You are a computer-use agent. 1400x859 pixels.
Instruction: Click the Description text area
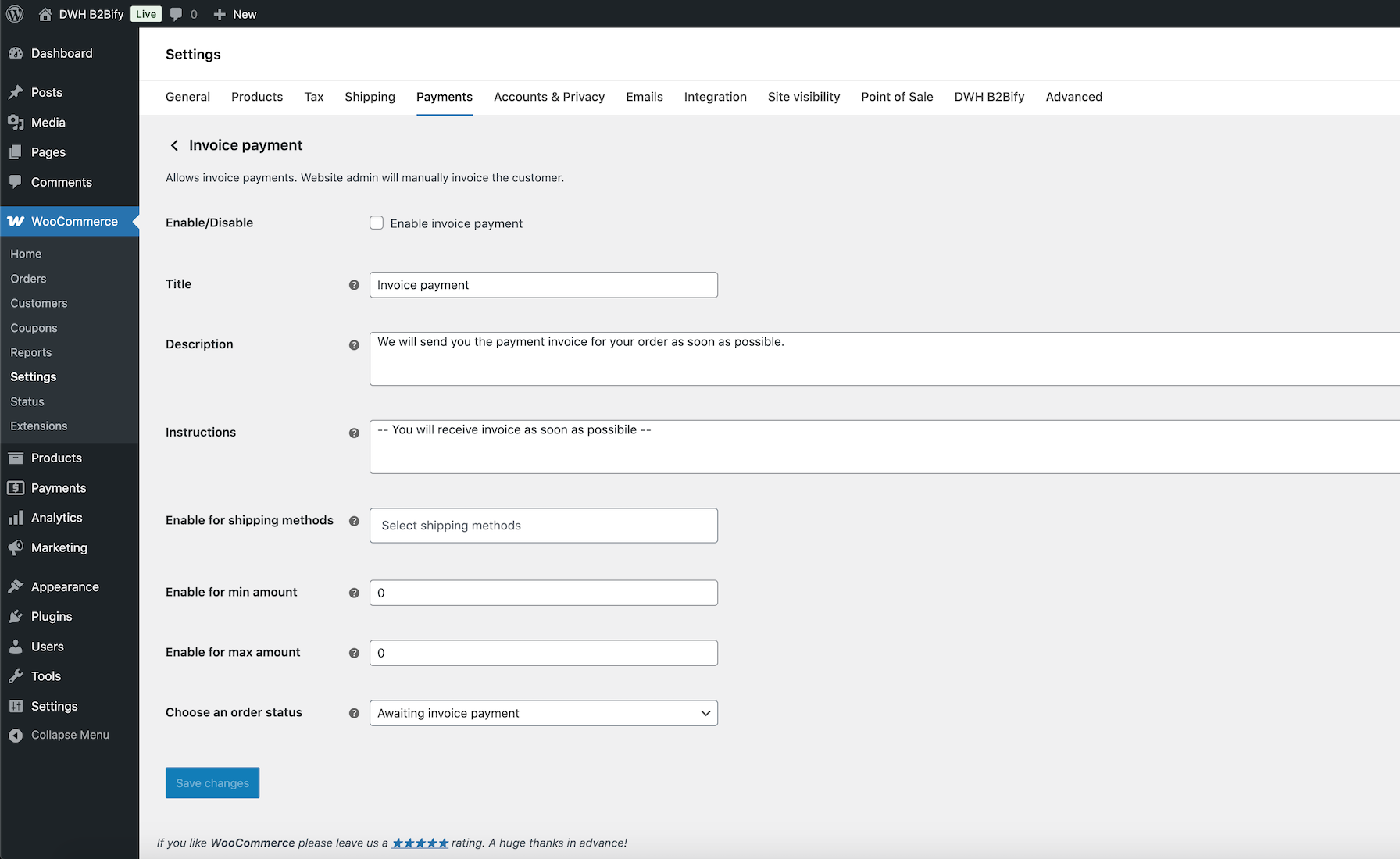[x=884, y=359]
